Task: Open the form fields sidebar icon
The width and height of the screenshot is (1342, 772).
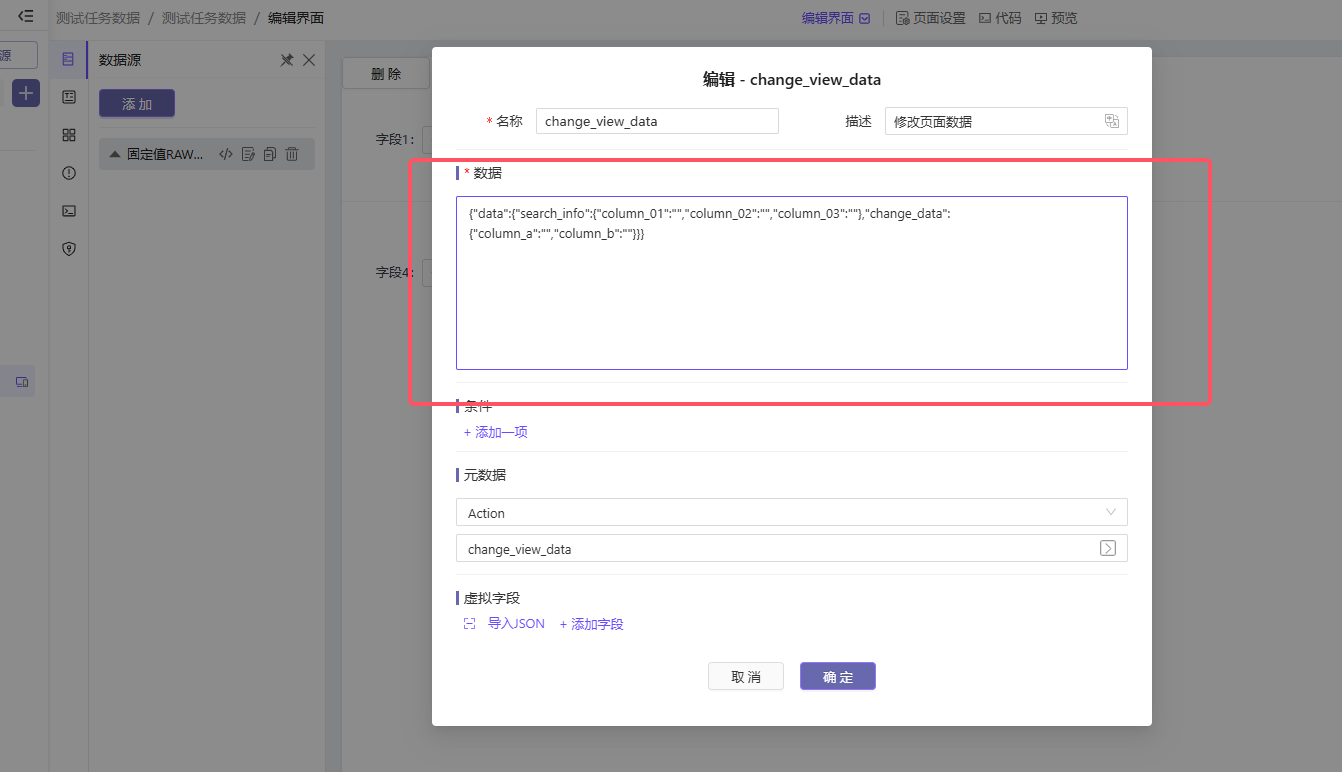Action: (68, 97)
